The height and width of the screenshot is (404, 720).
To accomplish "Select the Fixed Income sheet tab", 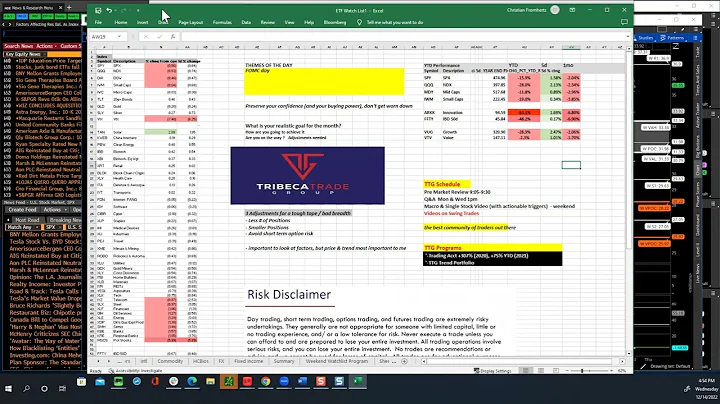I will click(249, 361).
